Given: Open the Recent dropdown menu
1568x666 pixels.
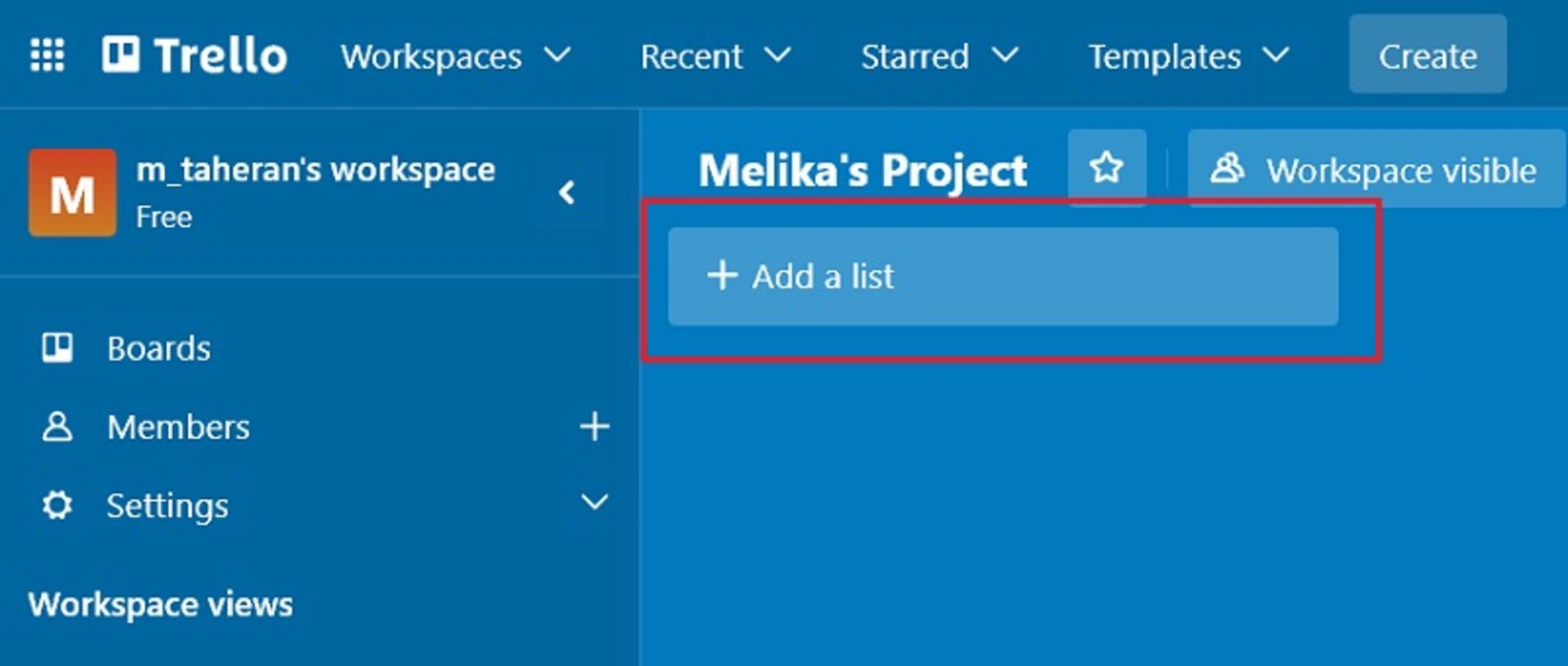Looking at the screenshot, I should 715,56.
